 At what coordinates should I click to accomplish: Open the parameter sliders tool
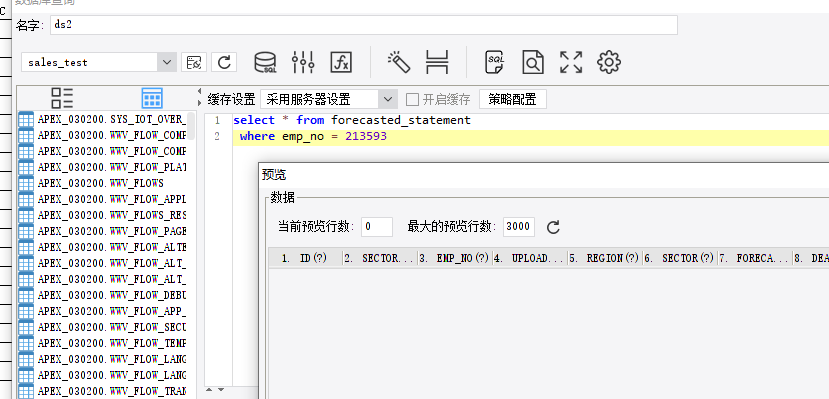pos(303,62)
